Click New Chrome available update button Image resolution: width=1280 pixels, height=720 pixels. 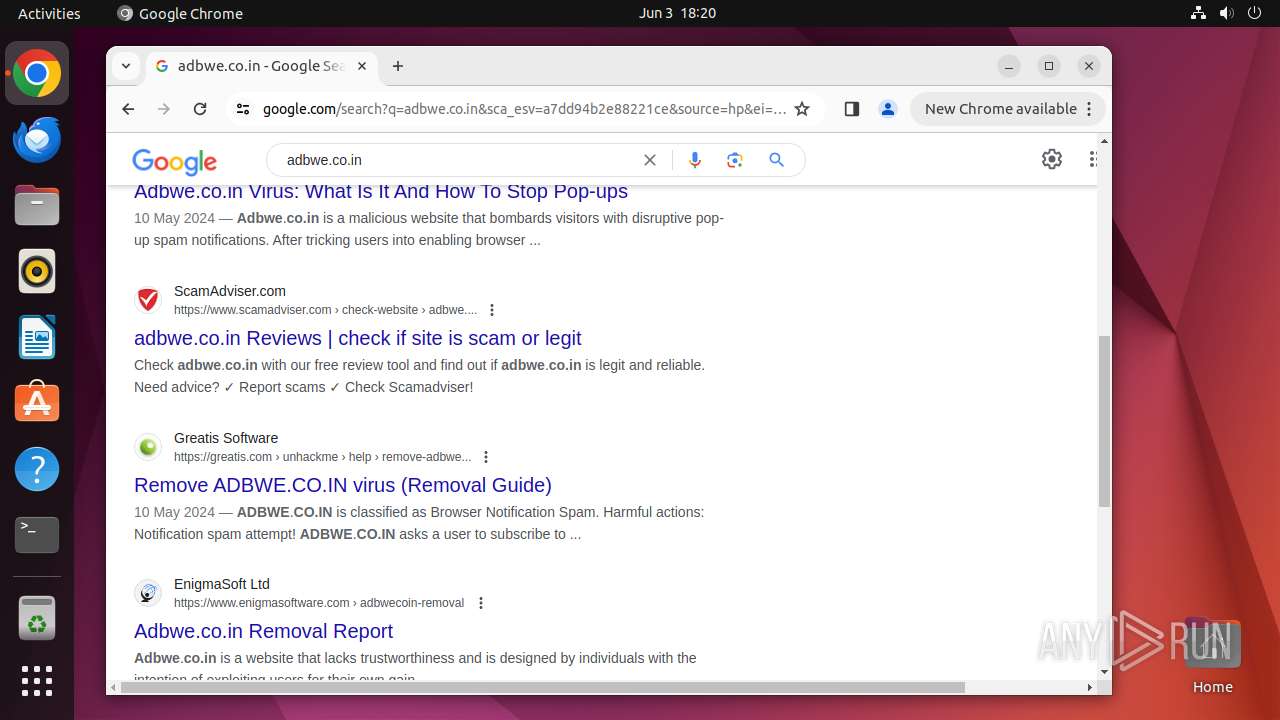(x=1007, y=109)
